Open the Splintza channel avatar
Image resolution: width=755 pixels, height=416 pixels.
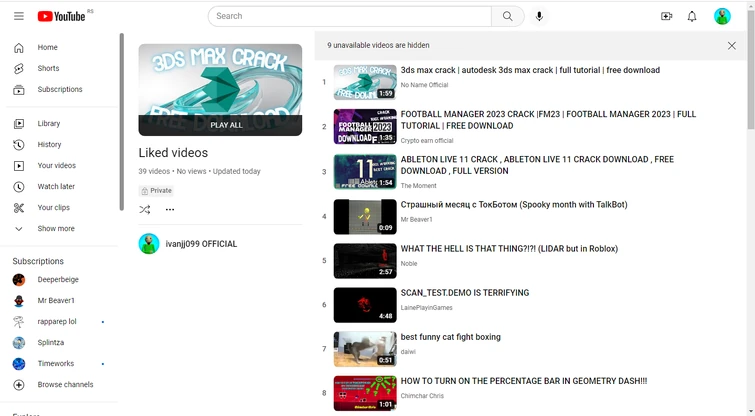coord(19,342)
